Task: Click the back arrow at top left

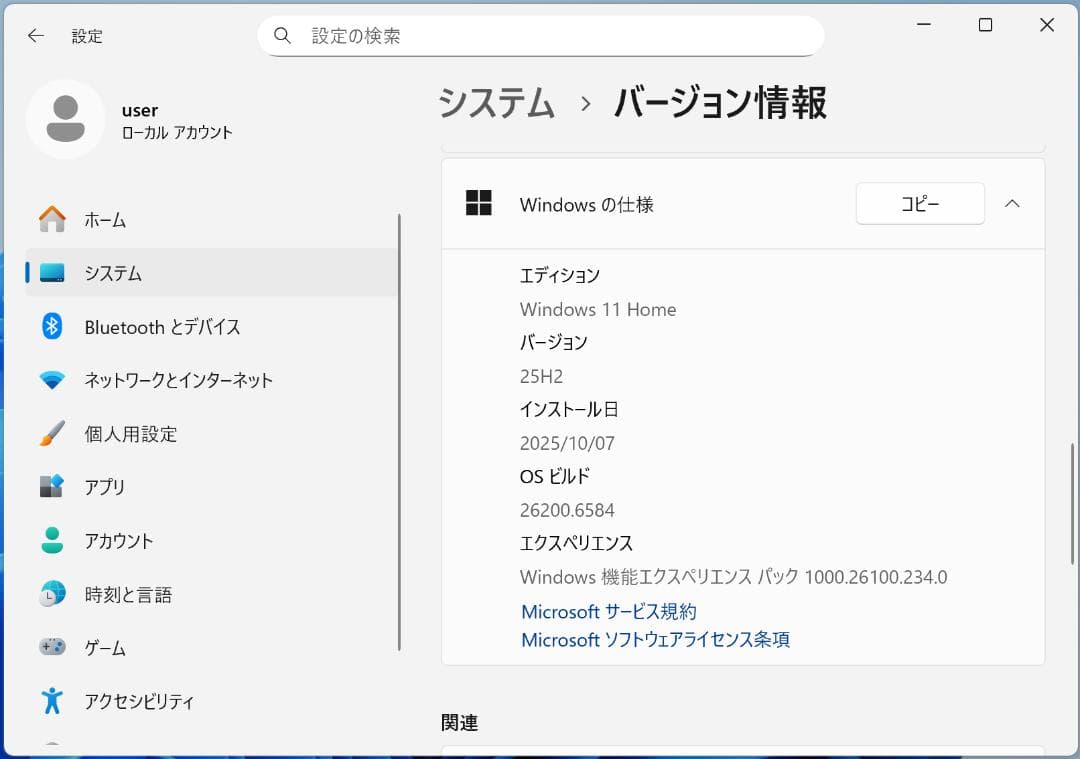Action: click(x=34, y=35)
